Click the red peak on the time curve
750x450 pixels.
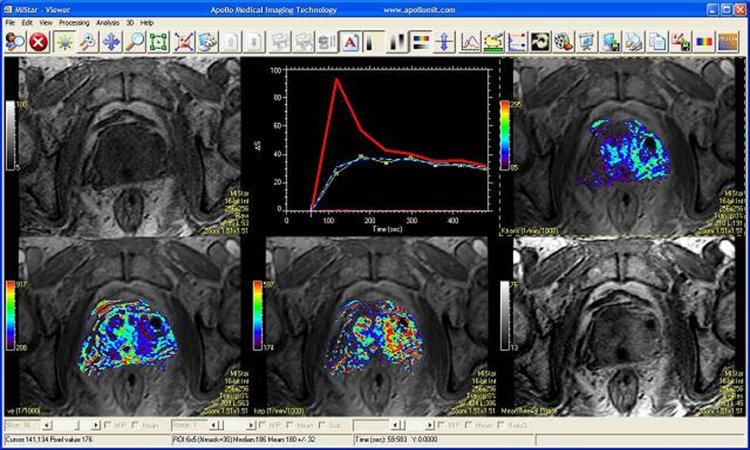(x=336, y=80)
